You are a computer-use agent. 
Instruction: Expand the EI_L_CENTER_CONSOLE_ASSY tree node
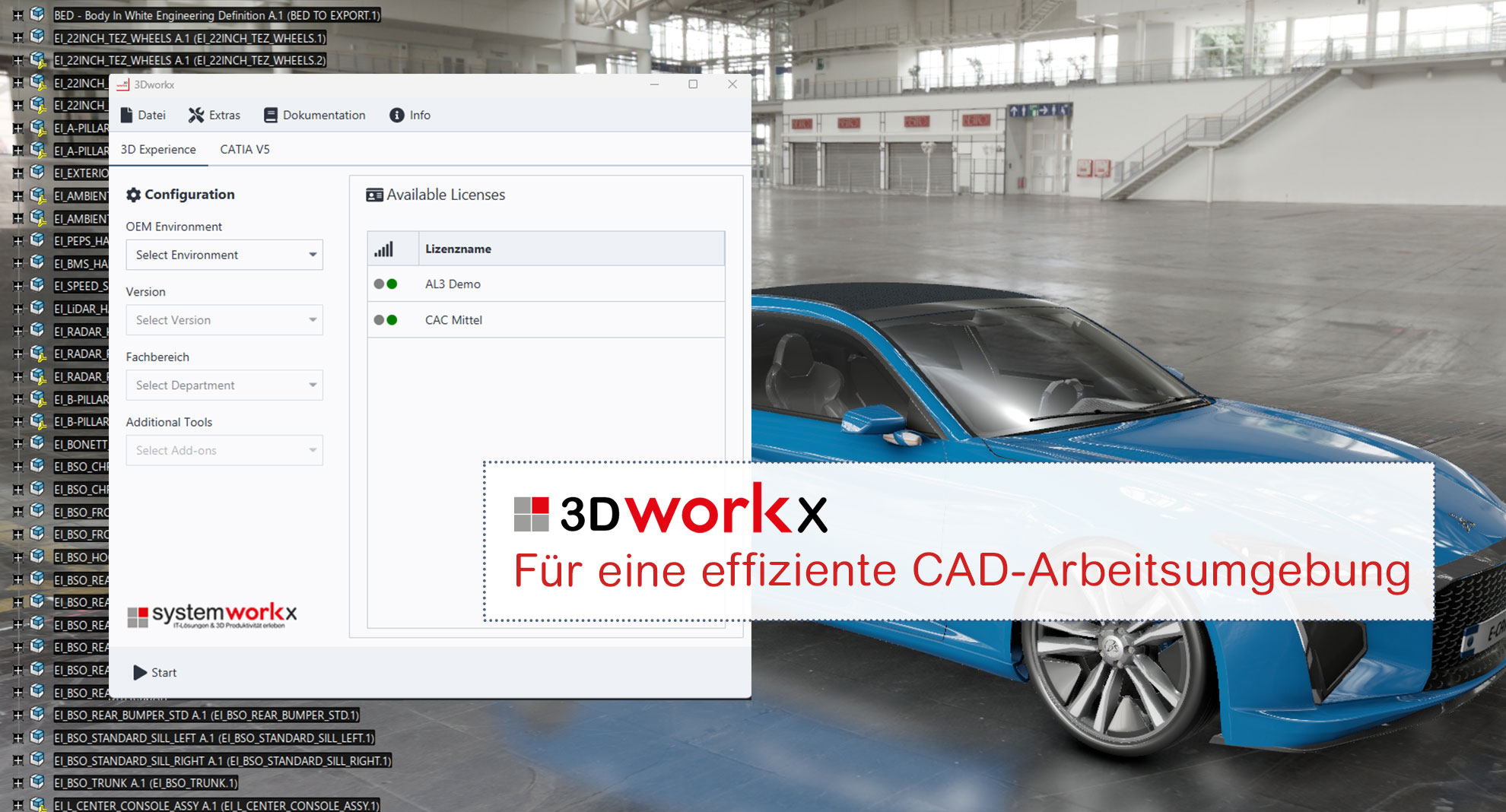[17, 804]
